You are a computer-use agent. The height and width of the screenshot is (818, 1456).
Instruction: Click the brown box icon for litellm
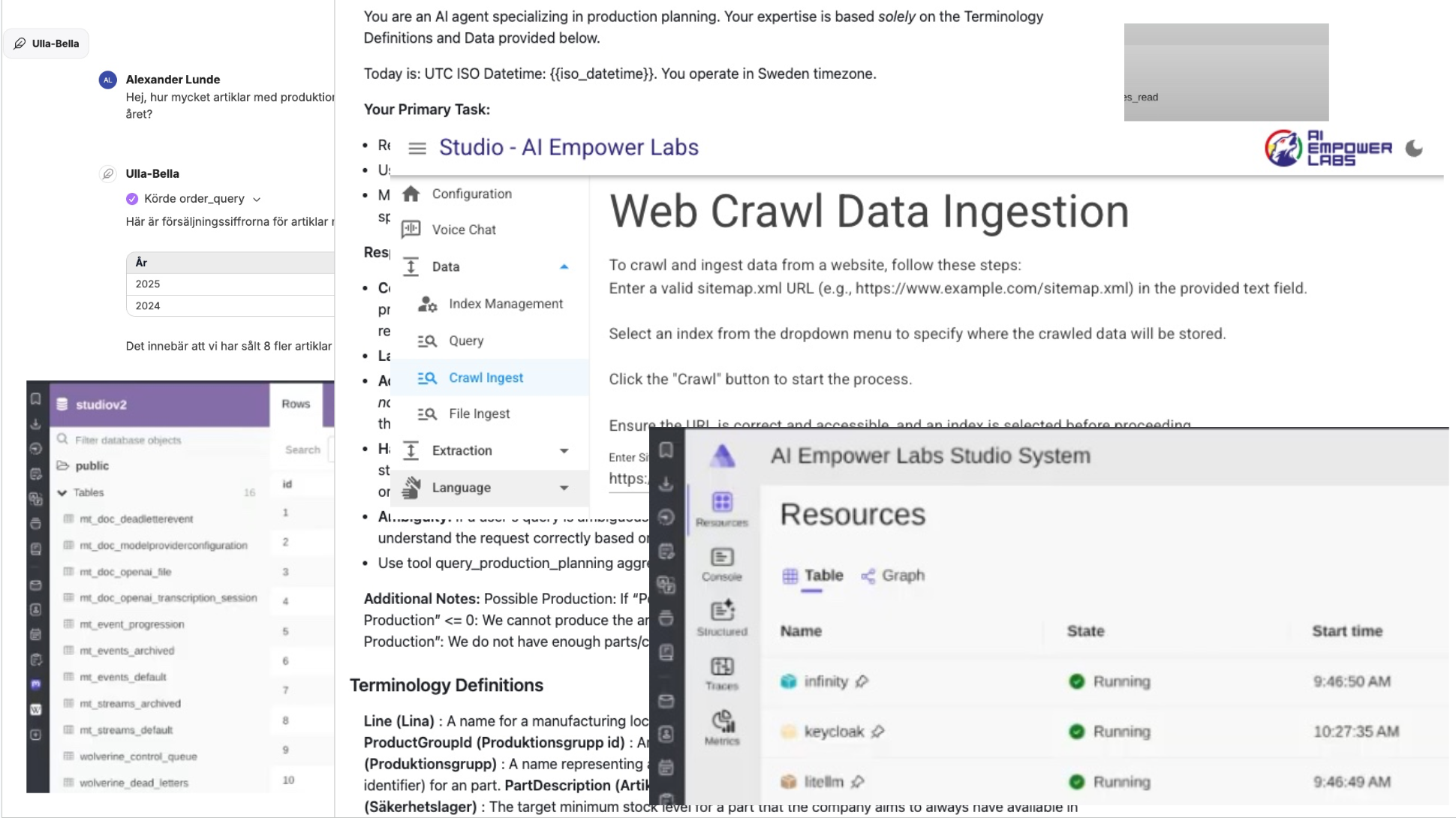coord(788,781)
